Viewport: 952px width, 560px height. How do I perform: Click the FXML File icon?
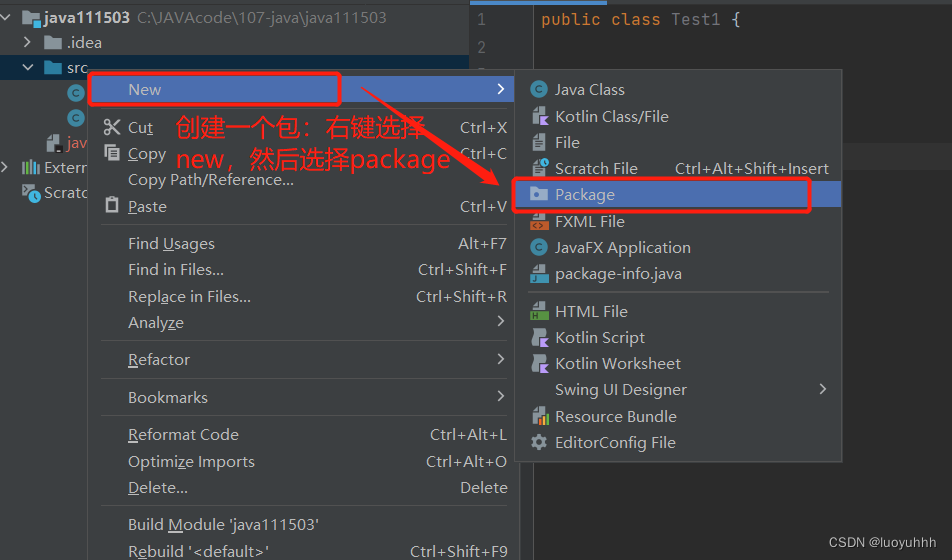[x=539, y=221]
